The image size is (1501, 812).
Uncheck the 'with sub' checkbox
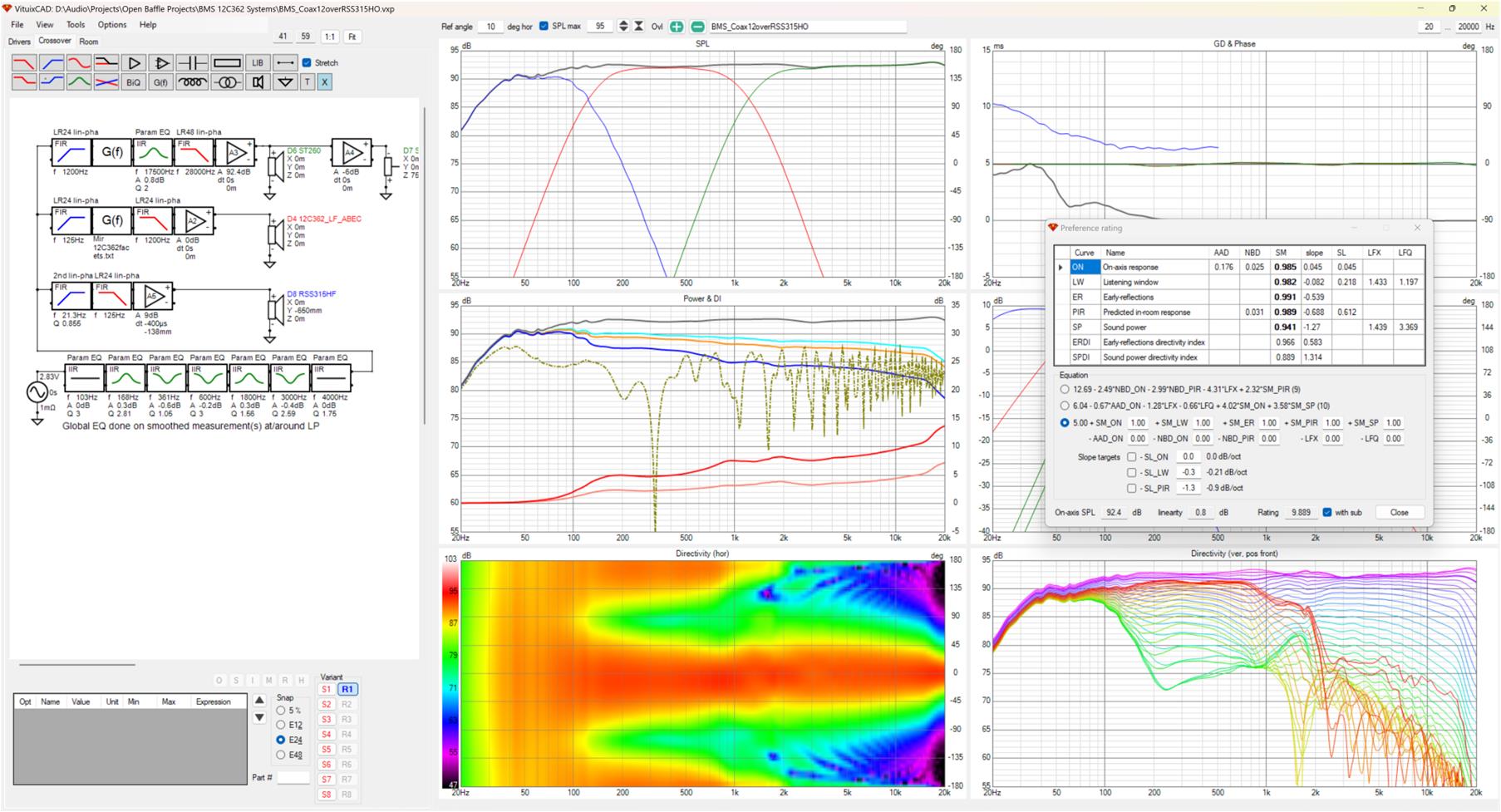[1327, 513]
